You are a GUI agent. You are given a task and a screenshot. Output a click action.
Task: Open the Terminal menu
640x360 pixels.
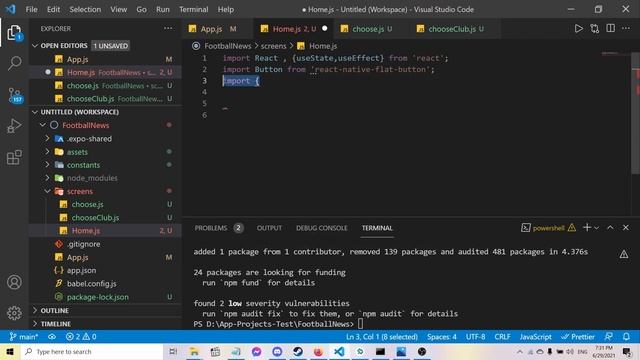(193, 9)
